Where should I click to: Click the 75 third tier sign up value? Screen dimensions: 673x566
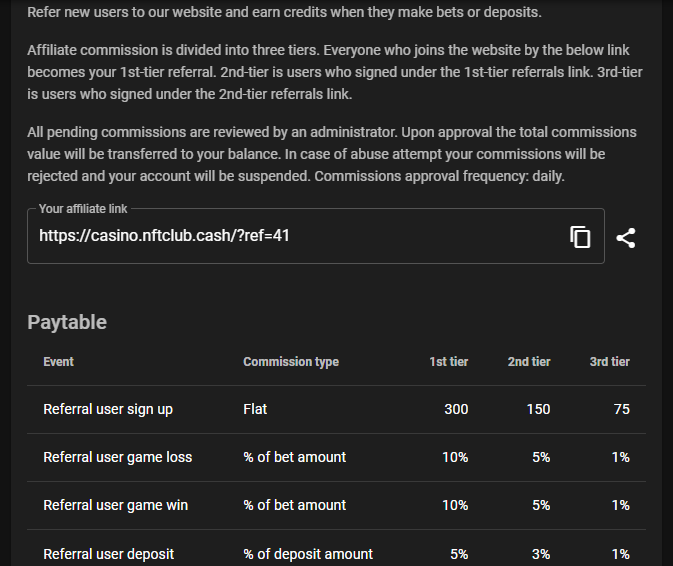pyautogui.click(x=621, y=409)
